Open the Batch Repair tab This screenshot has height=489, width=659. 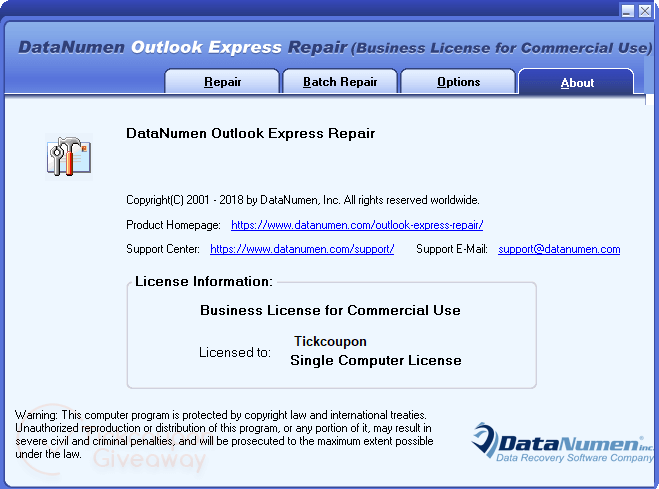(x=340, y=82)
